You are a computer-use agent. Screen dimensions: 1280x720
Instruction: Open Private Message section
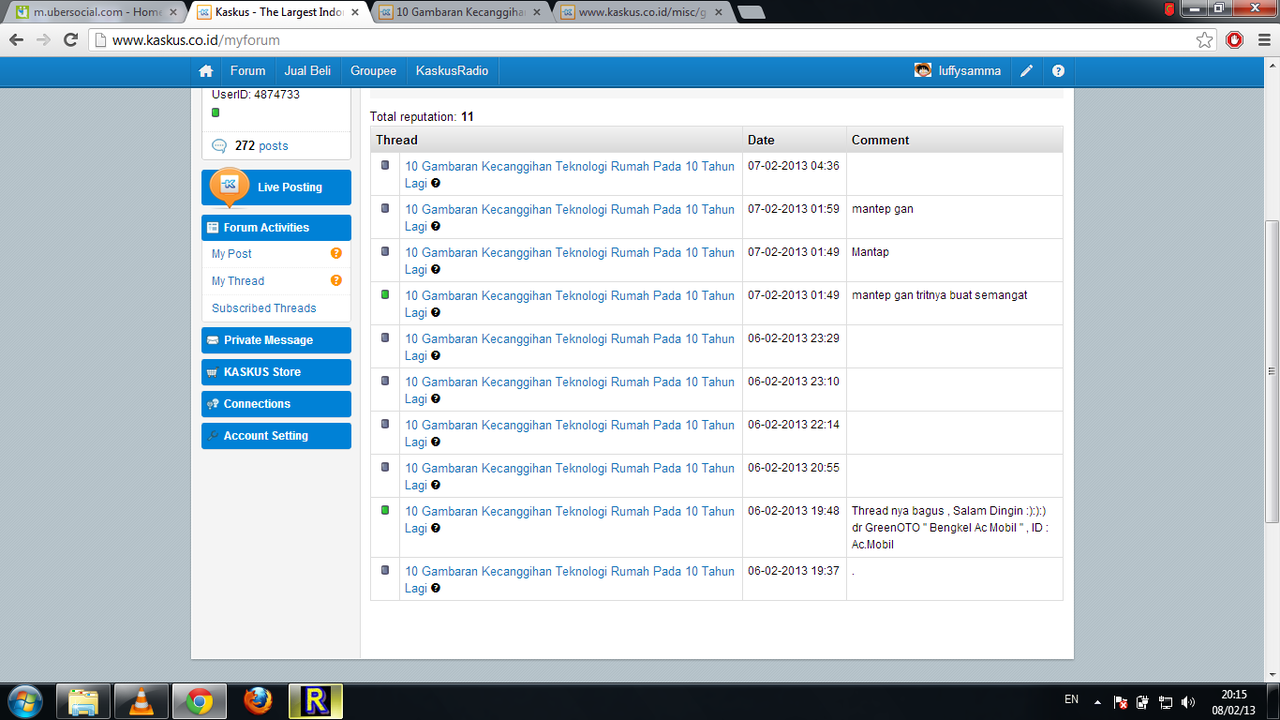coord(276,340)
